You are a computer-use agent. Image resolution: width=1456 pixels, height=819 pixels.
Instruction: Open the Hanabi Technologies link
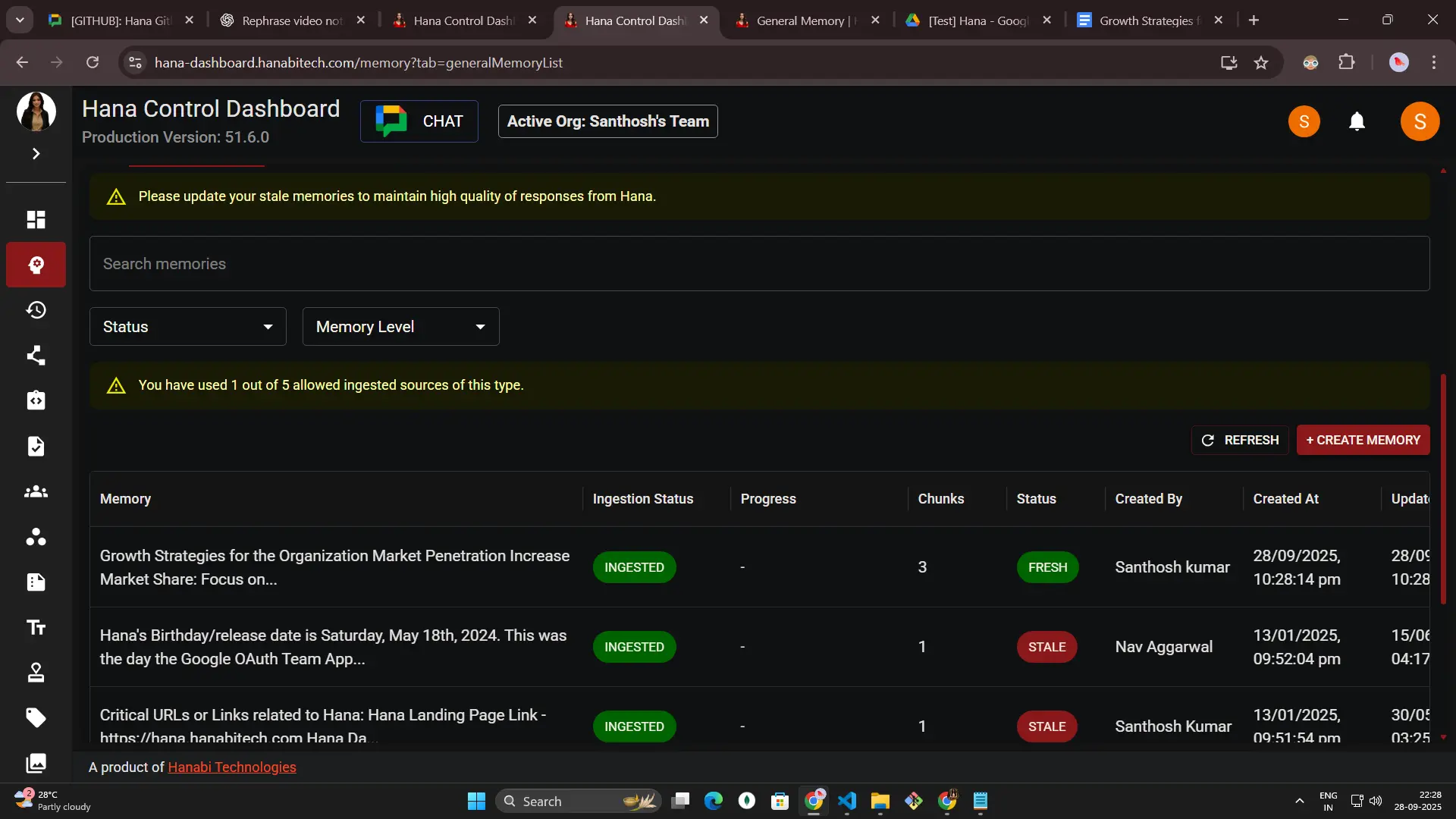pyautogui.click(x=231, y=767)
